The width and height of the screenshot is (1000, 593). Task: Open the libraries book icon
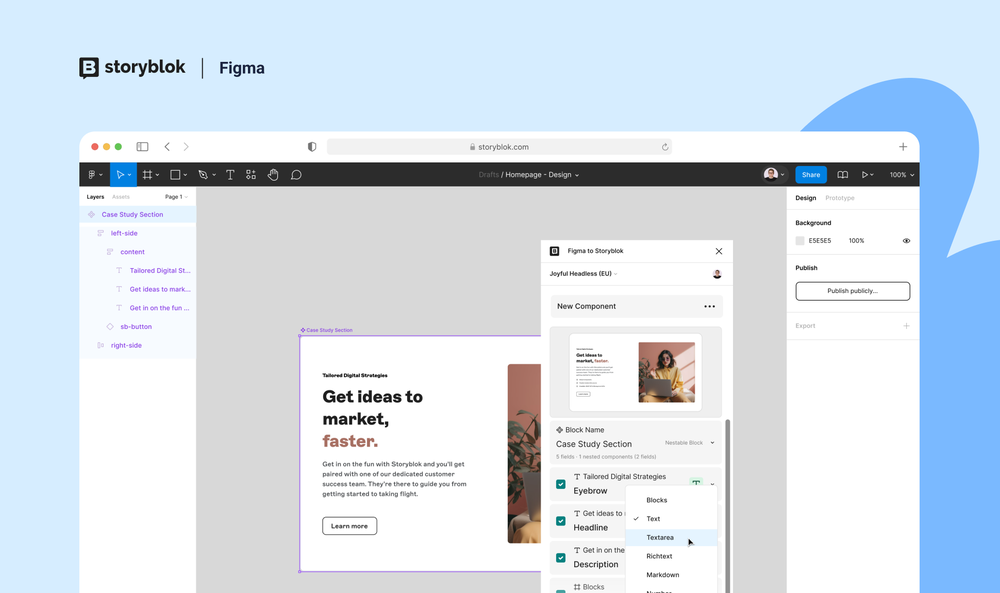(842, 175)
